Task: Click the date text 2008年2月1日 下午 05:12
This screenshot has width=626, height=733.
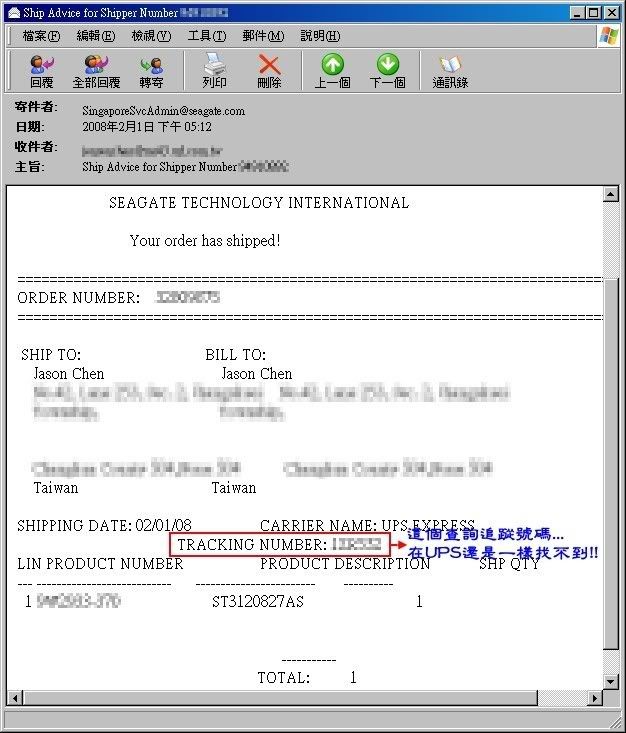Action: click(x=147, y=127)
